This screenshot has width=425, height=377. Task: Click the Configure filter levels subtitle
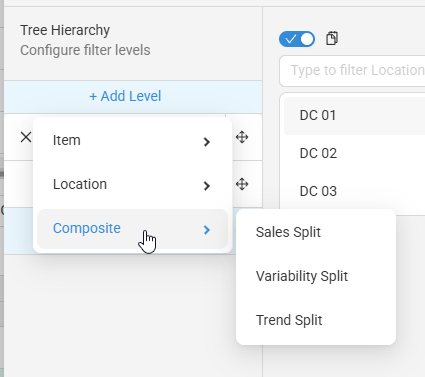pyautogui.click(x=85, y=50)
